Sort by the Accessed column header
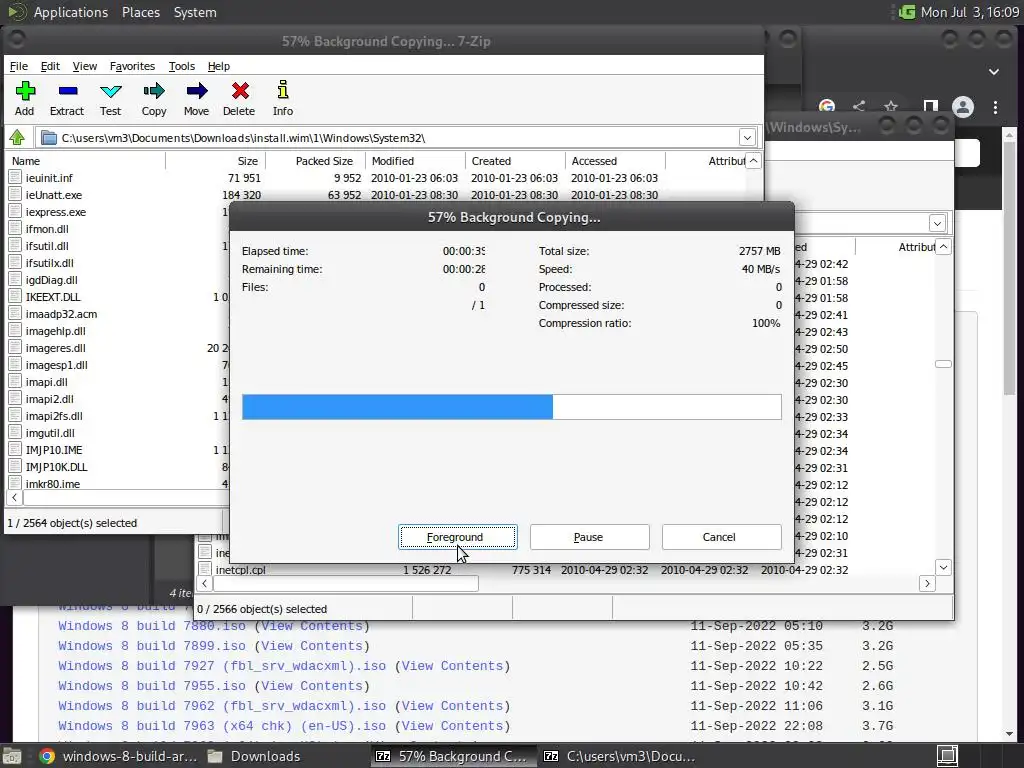This screenshot has height=768, width=1024. pyautogui.click(x=616, y=161)
